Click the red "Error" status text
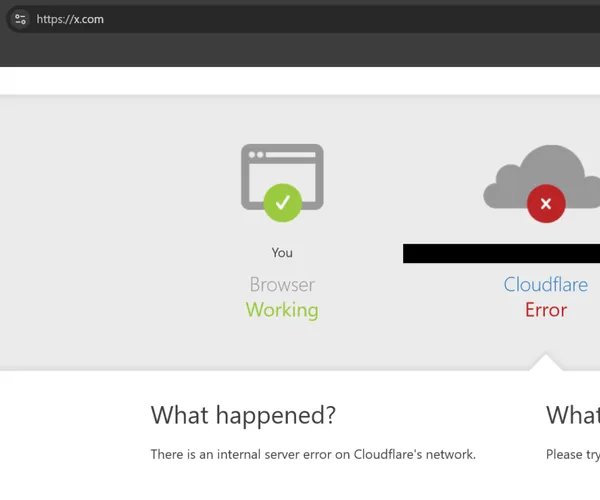The width and height of the screenshot is (600, 500). click(x=546, y=310)
